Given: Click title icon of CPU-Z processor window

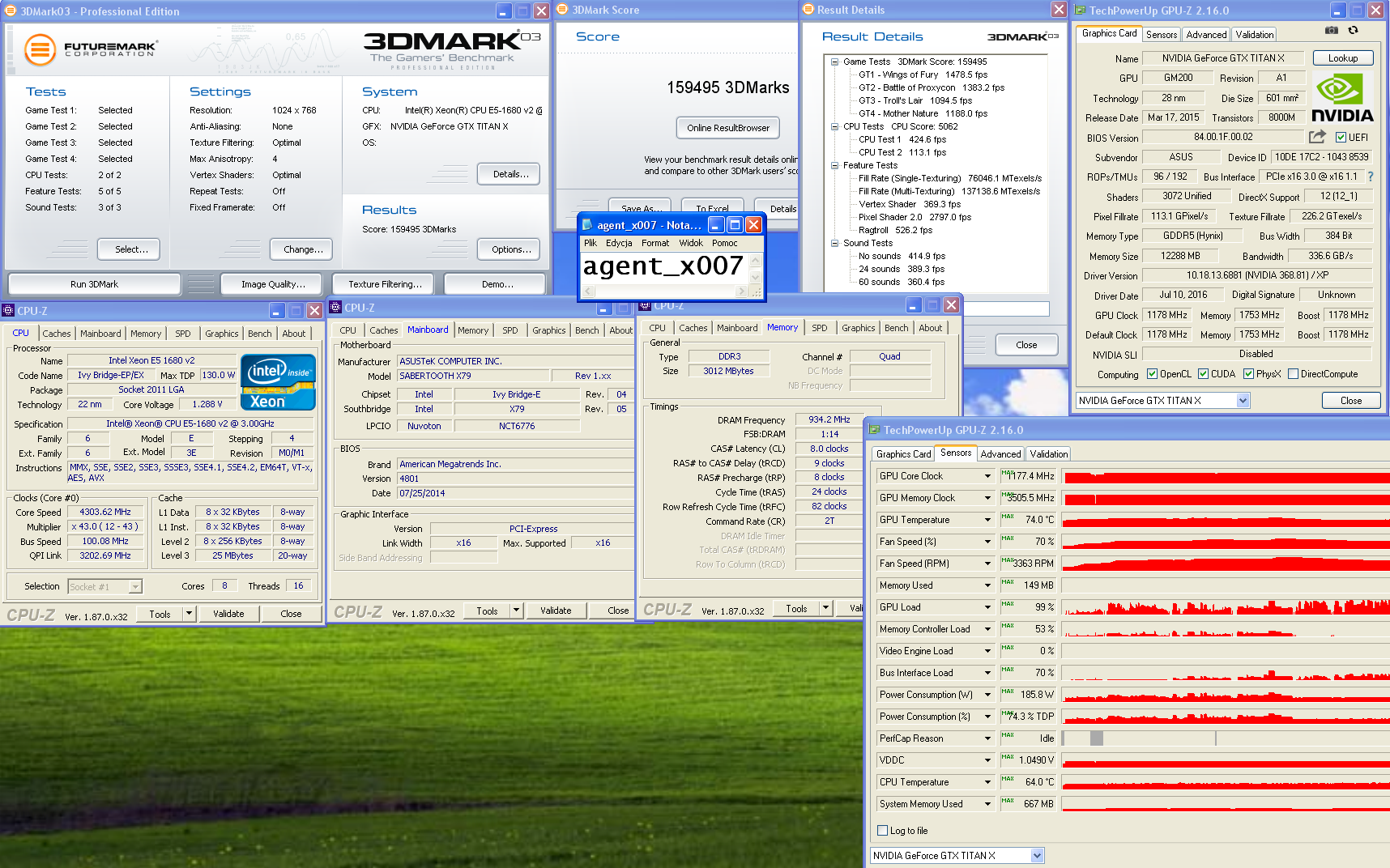Looking at the screenshot, I should 8,310.
